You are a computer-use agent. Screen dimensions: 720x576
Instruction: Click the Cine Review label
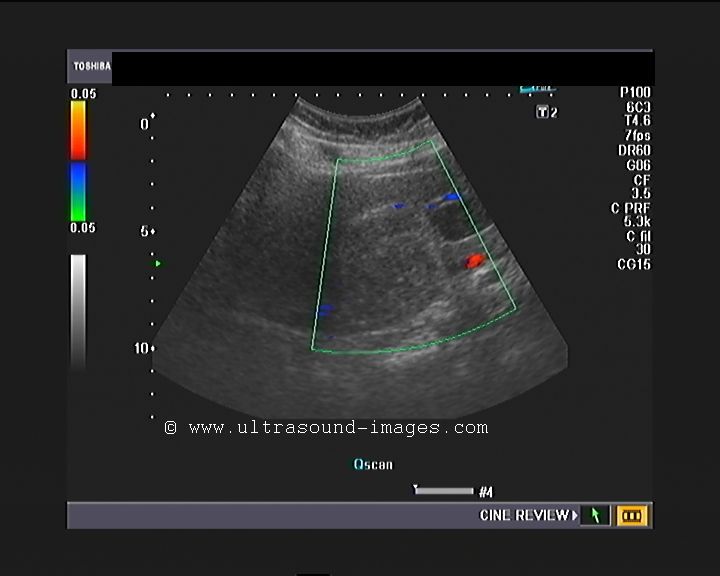click(524, 516)
